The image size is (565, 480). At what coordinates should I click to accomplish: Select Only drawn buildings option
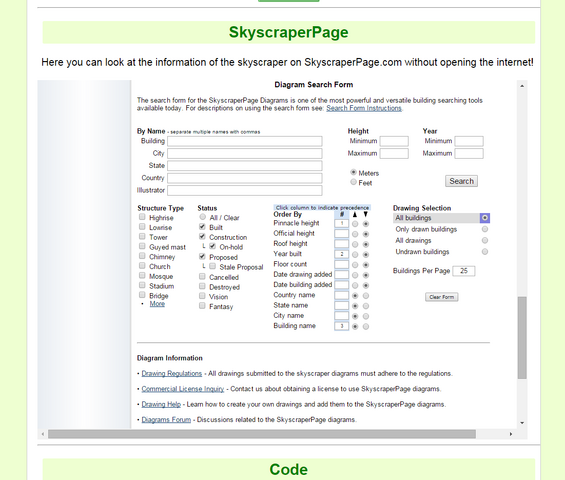(x=485, y=229)
